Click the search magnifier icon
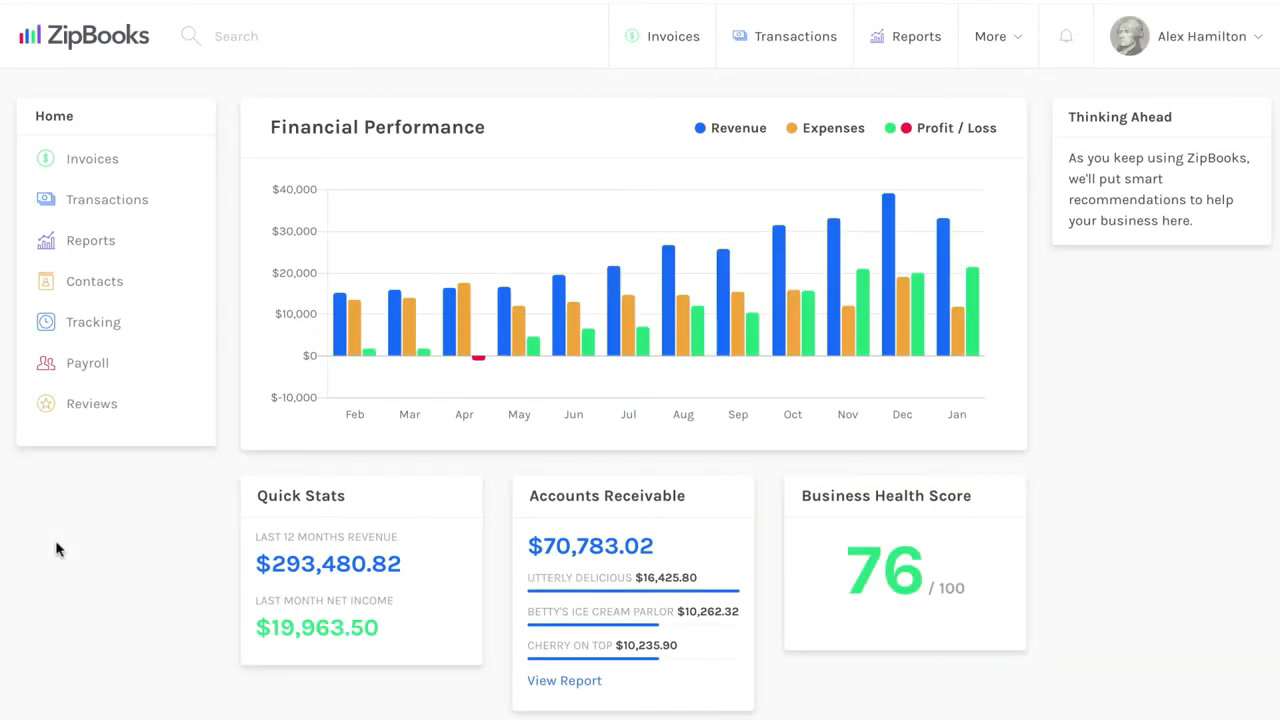1280x720 pixels. click(x=190, y=36)
